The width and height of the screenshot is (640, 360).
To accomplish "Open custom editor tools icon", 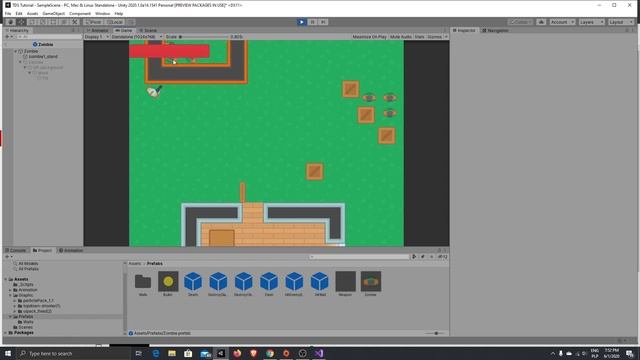I will [75, 22].
